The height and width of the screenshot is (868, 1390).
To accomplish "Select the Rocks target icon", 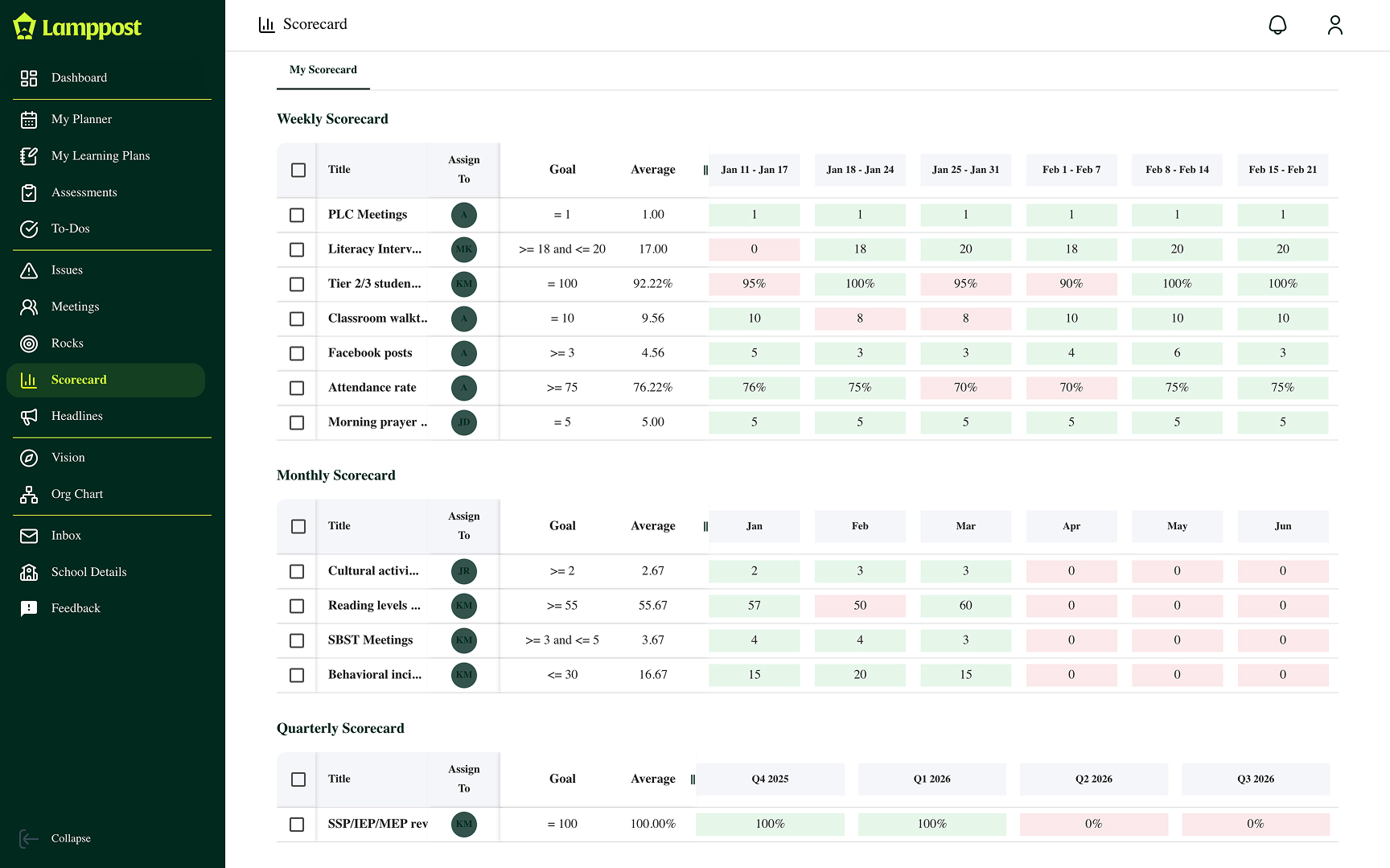I will (x=30, y=343).
